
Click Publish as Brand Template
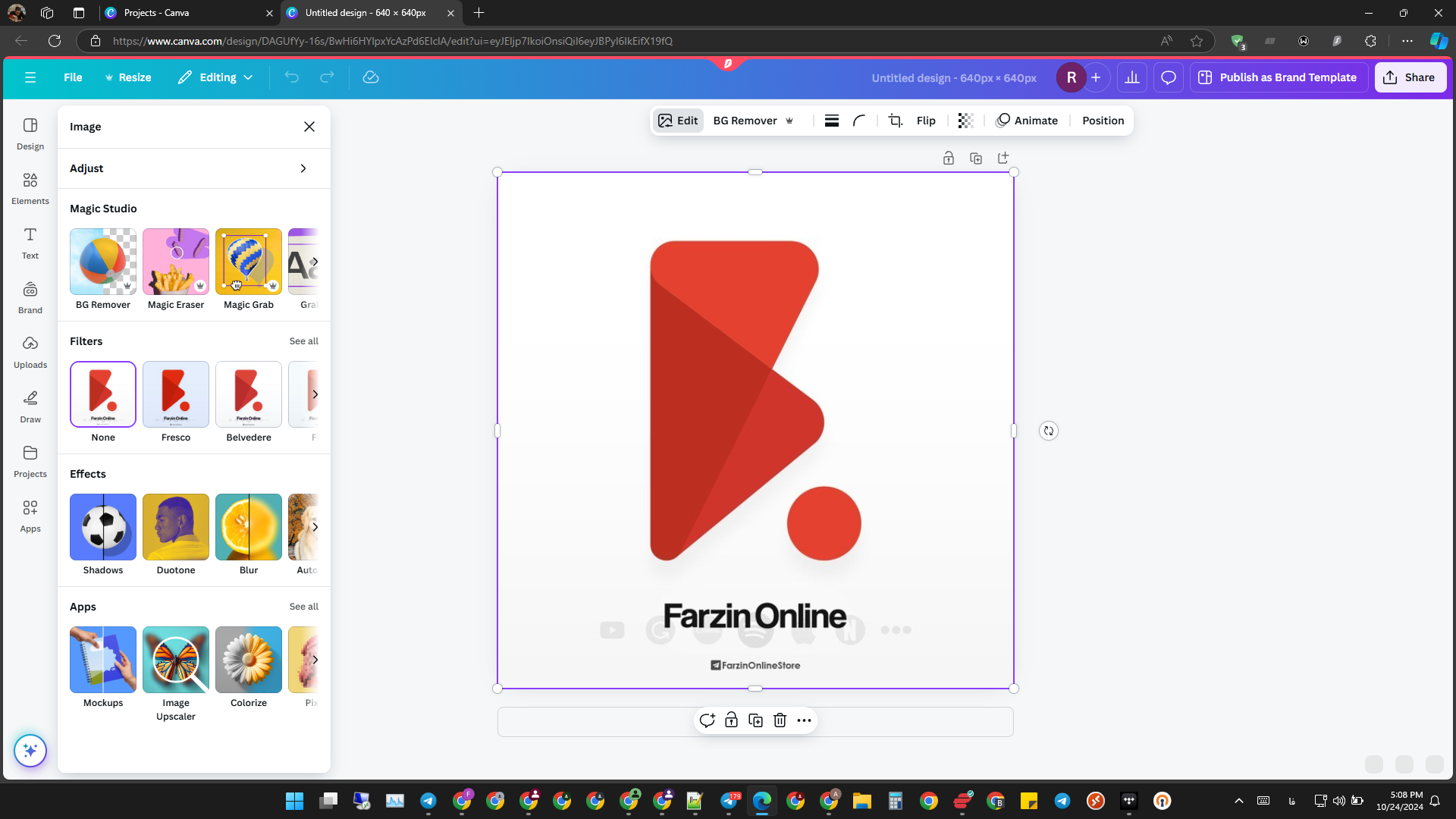(x=1279, y=77)
